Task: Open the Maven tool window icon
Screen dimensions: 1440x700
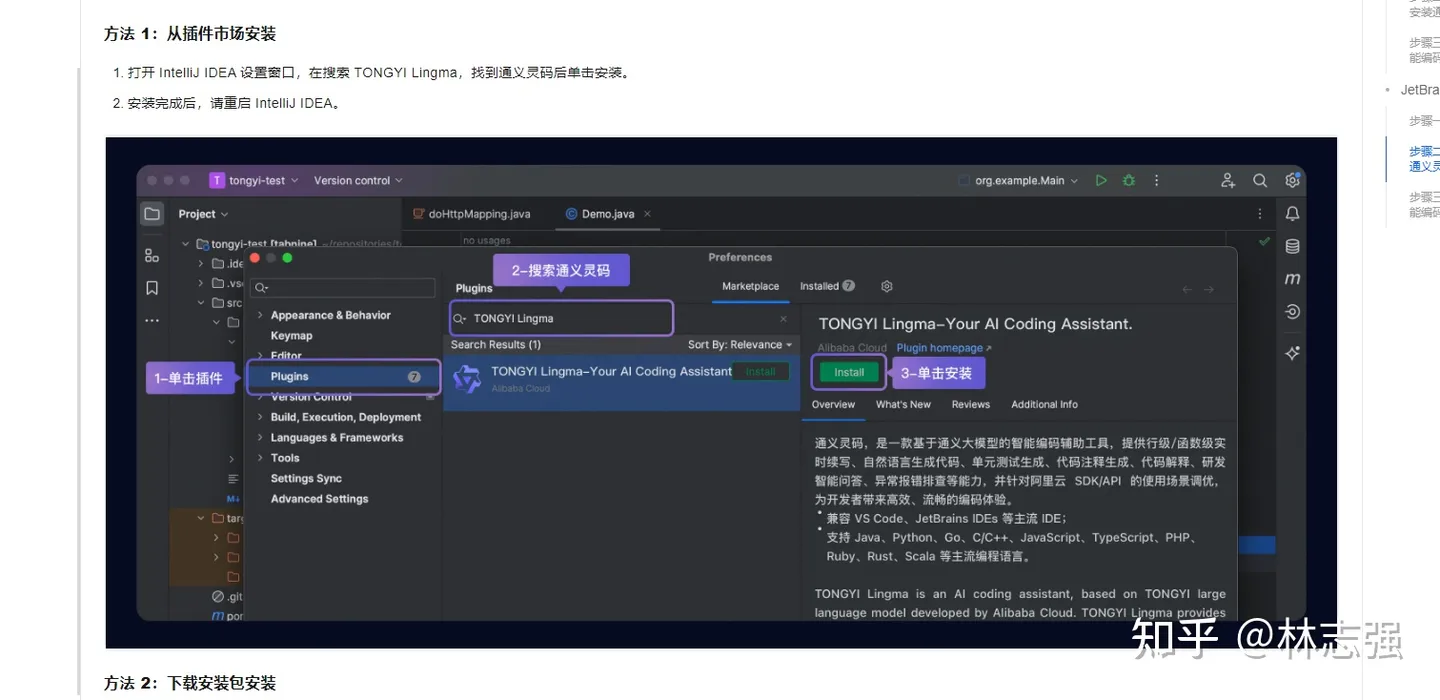Action: 1292,279
